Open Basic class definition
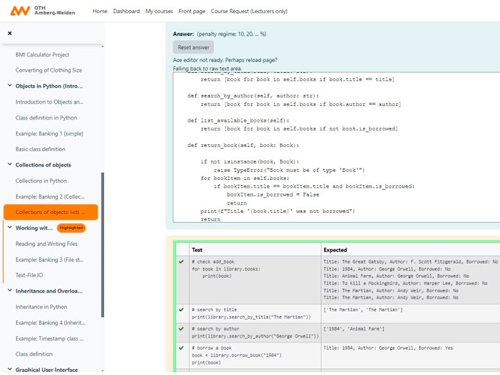The width and height of the screenshot is (500, 375). pyautogui.click(x=40, y=149)
